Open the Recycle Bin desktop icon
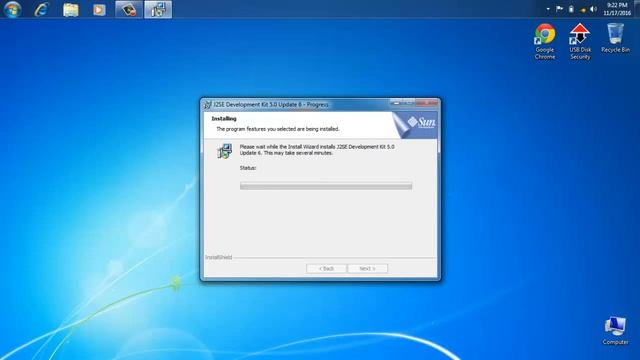 pyautogui.click(x=615, y=38)
